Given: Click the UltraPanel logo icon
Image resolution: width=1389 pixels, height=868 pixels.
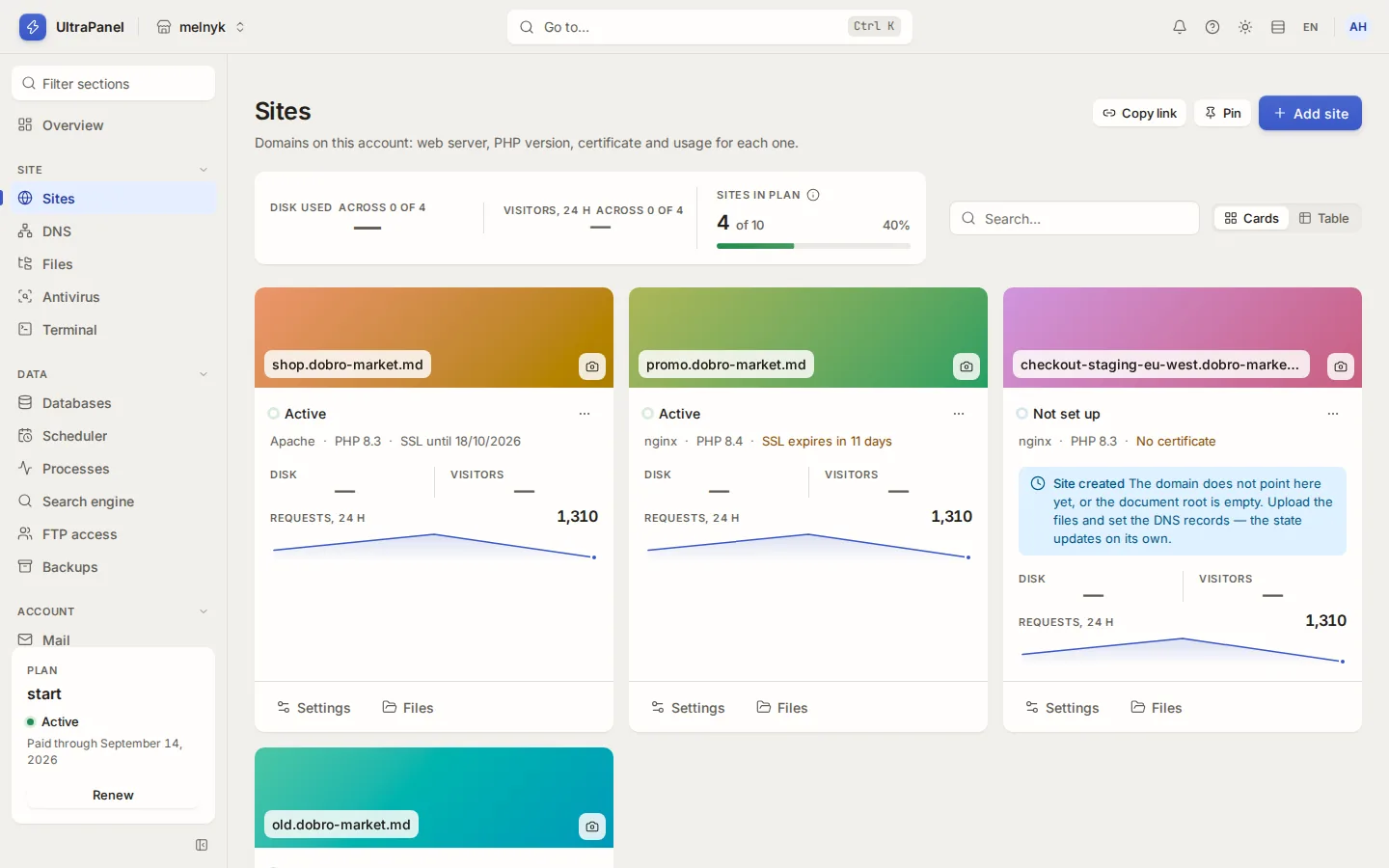Looking at the screenshot, I should [x=33, y=27].
